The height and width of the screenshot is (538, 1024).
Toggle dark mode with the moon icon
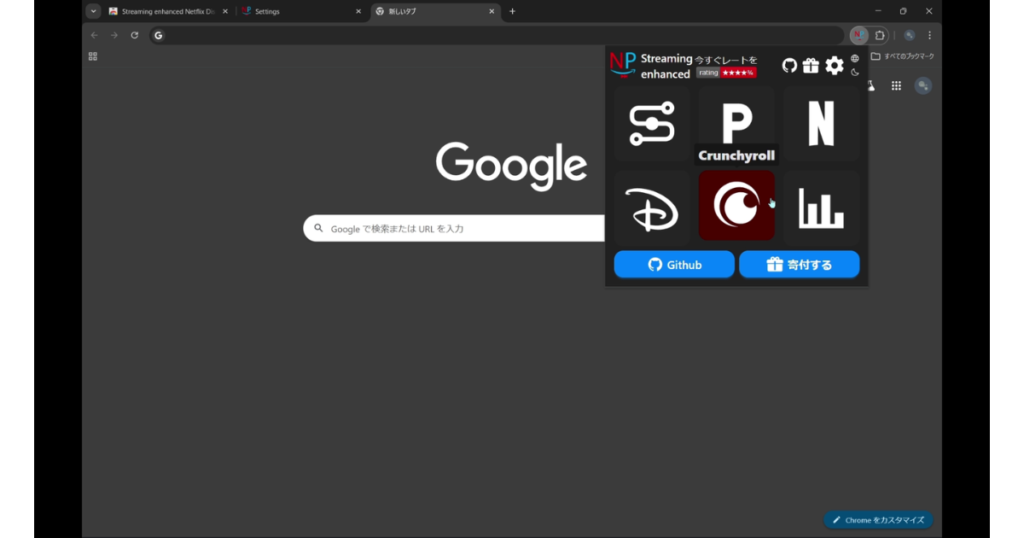click(855, 73)
